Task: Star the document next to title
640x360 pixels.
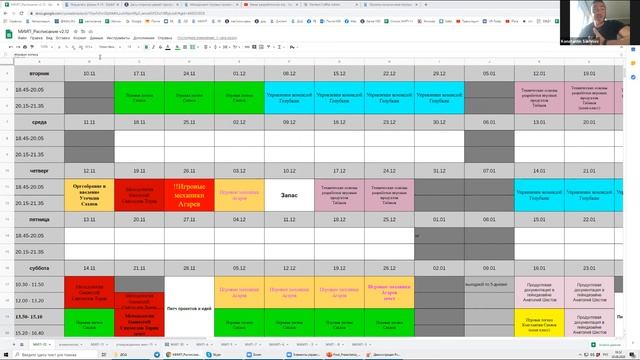Action: (76, 31)
